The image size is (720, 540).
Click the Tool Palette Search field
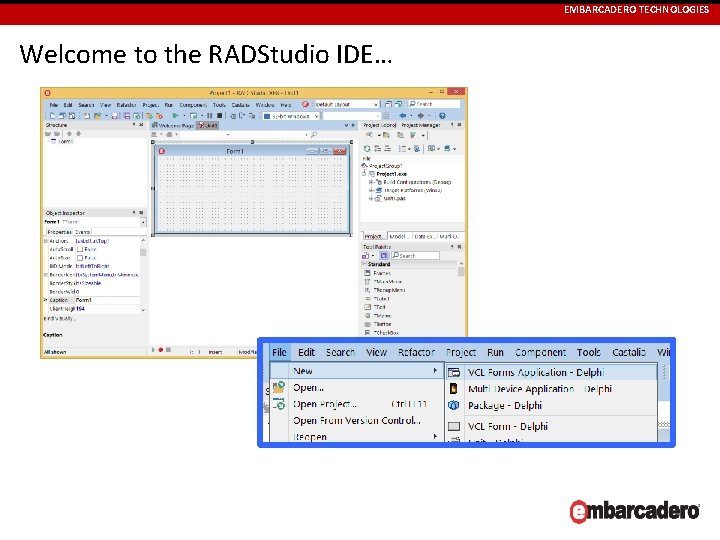(416, 255)
